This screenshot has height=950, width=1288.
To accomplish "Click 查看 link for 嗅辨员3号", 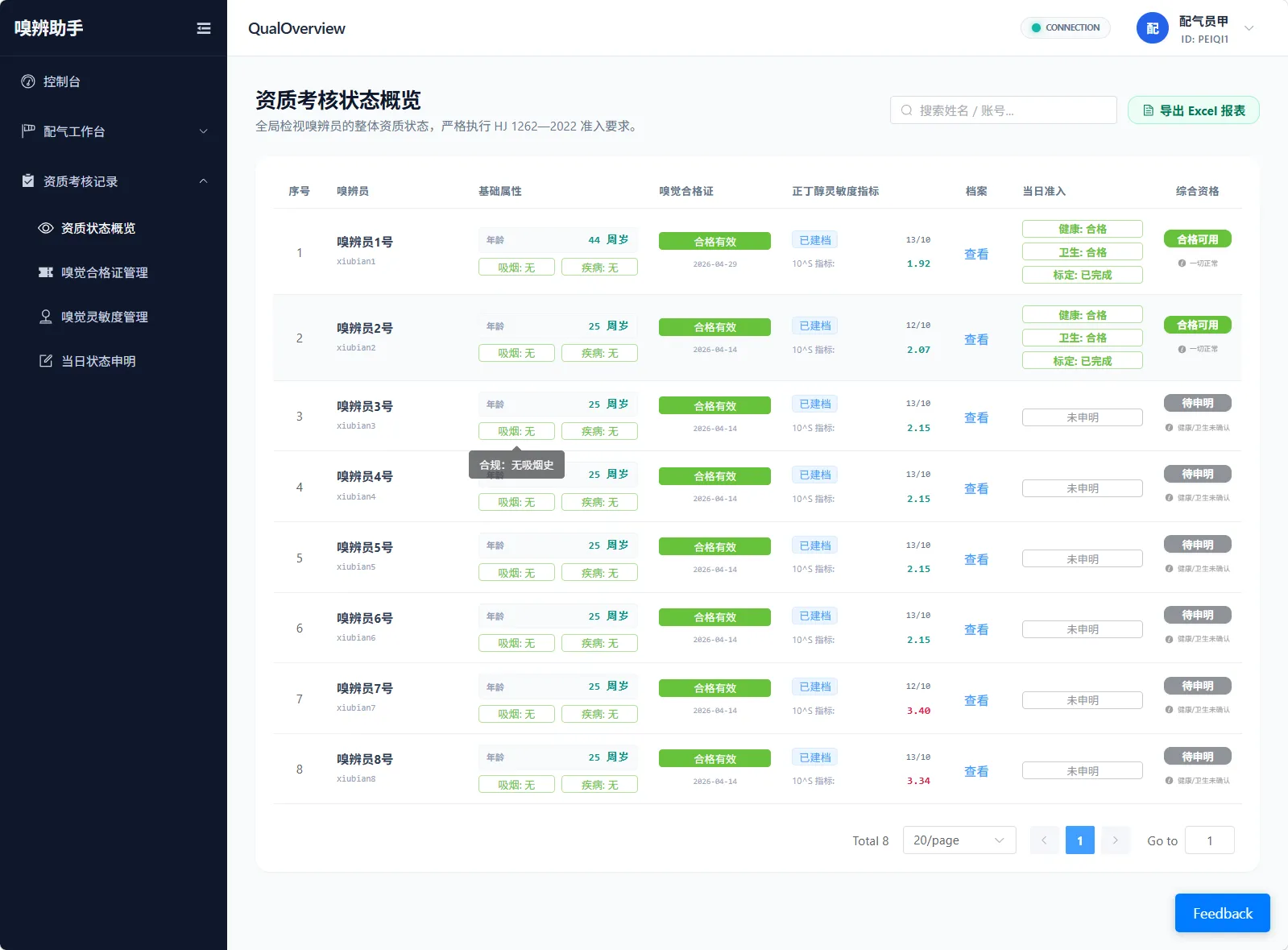I will [x=976, y=417].
